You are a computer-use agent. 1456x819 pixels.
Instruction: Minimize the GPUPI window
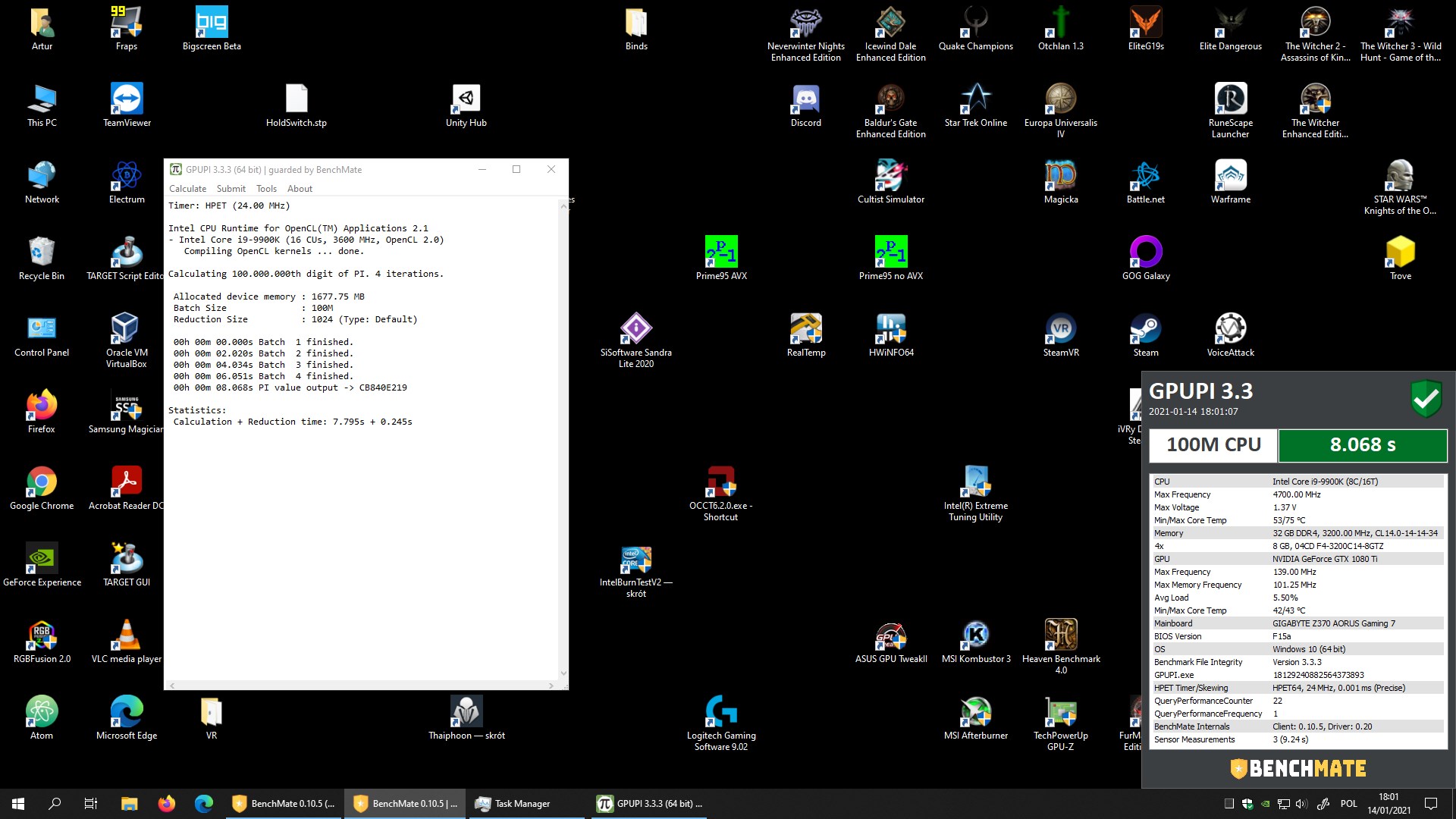click(x=482, y=169)
